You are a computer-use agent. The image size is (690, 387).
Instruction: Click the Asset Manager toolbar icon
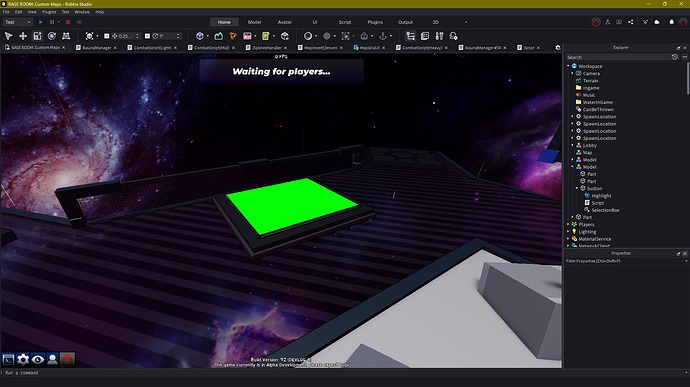pyautogui.click(x=454, y=36)
